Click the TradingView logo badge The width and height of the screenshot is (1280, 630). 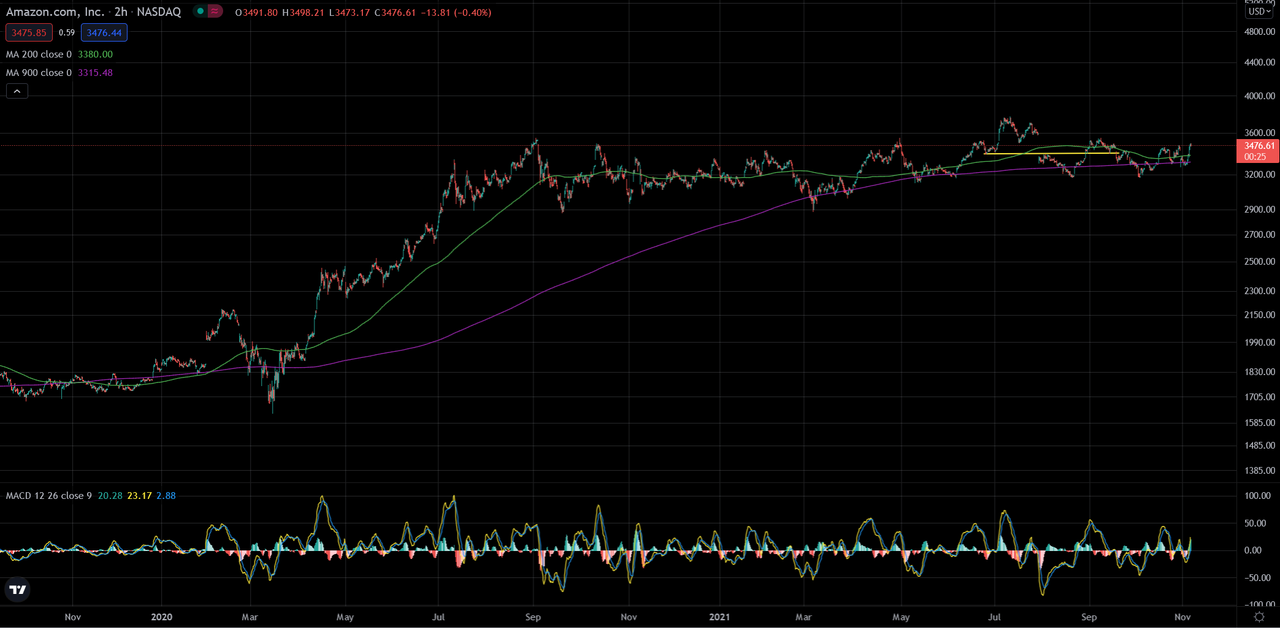pyautogui.click(x=16, y=589)
